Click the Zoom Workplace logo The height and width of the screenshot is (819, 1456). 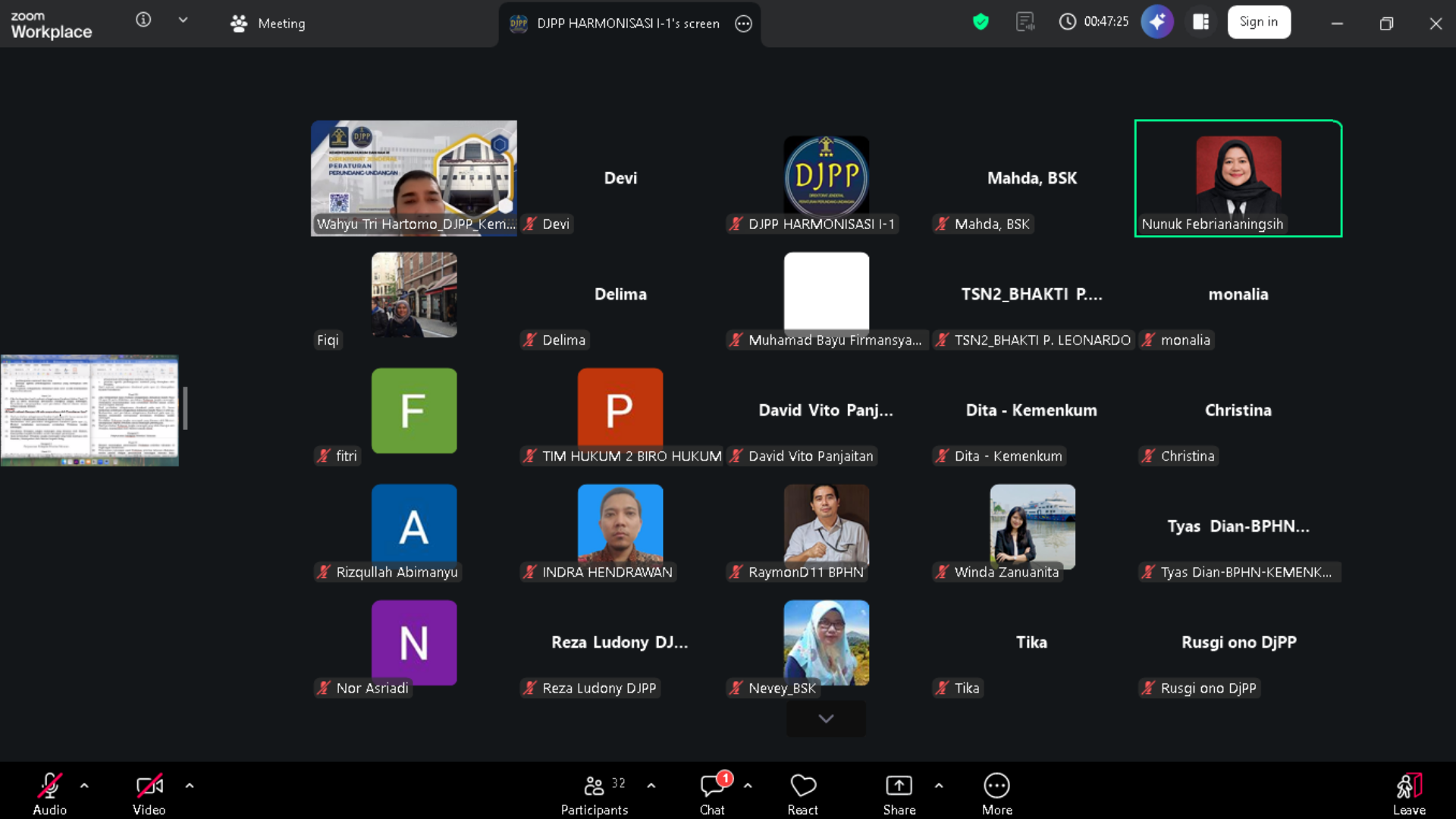click(x=51, y=25)
